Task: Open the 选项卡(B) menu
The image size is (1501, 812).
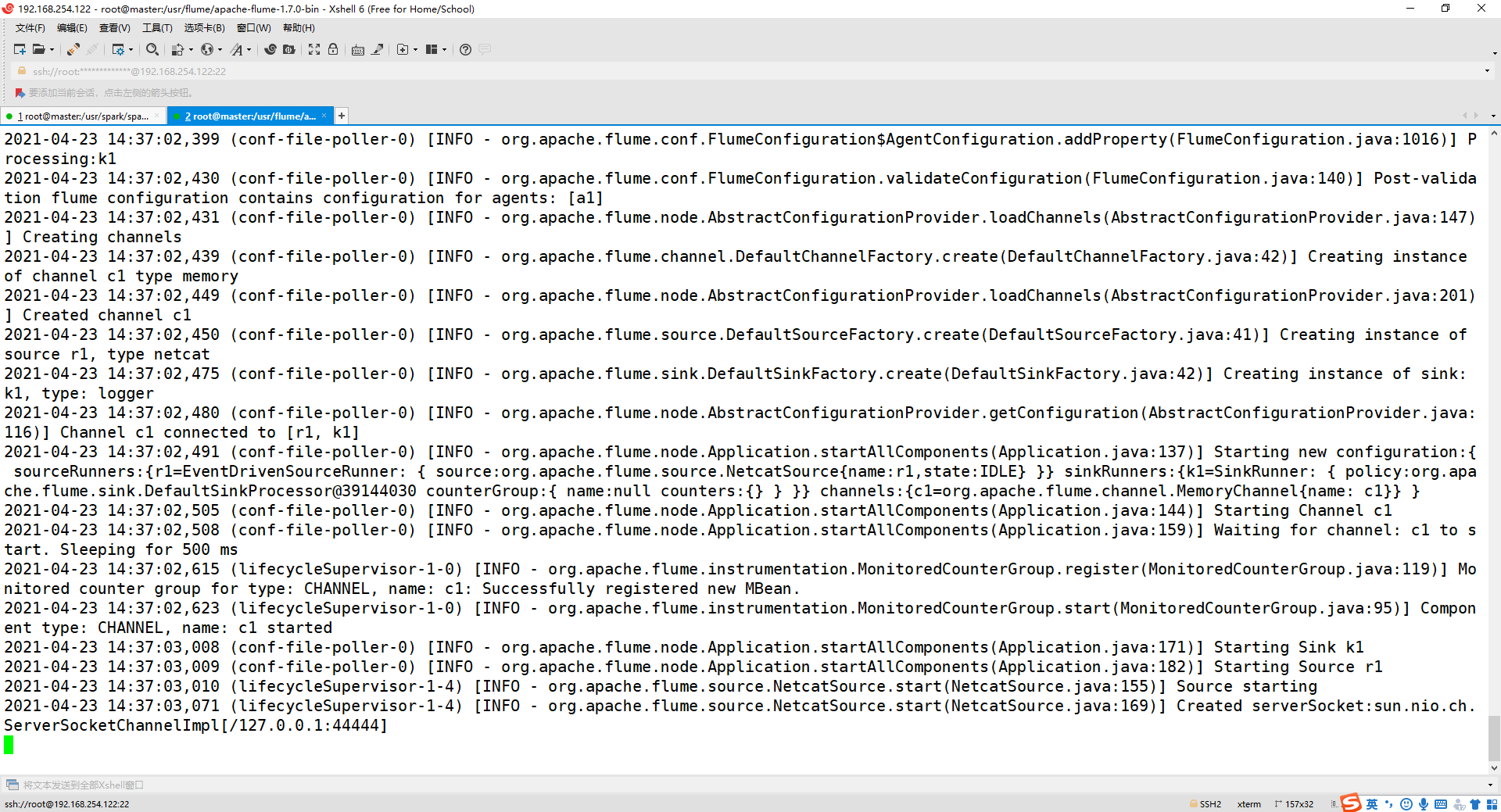Action: point(204,27)
